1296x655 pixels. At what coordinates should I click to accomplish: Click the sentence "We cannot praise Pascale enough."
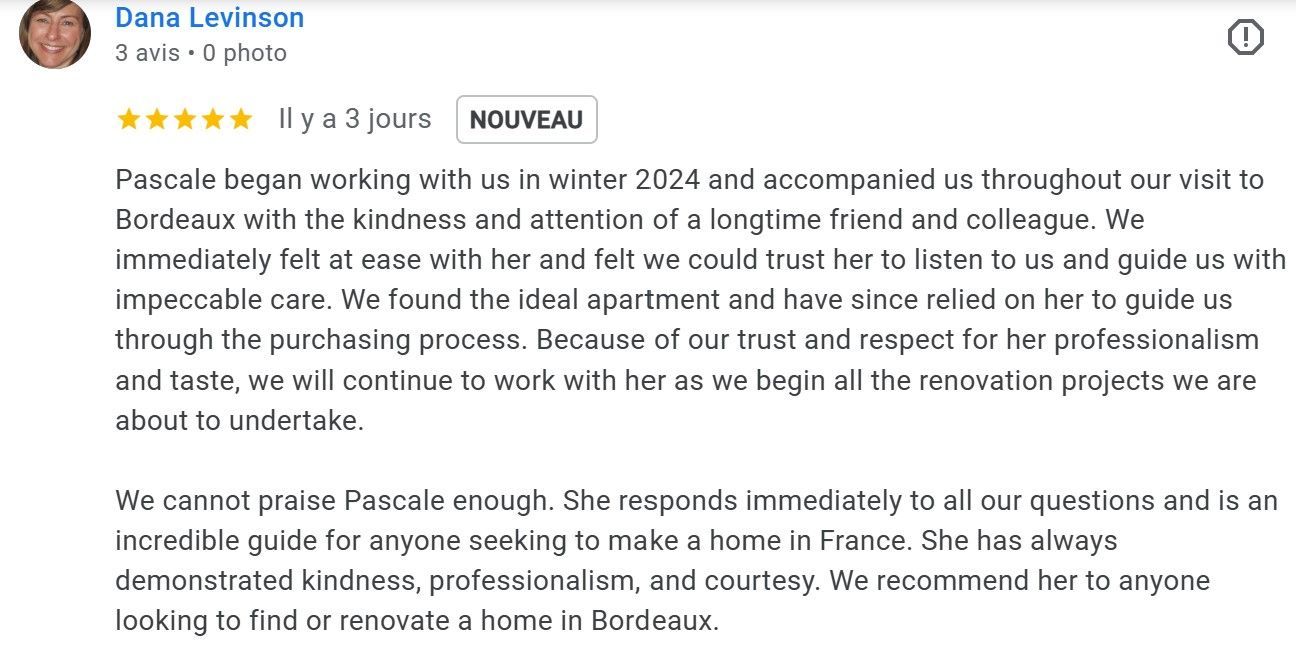[335, 500]
